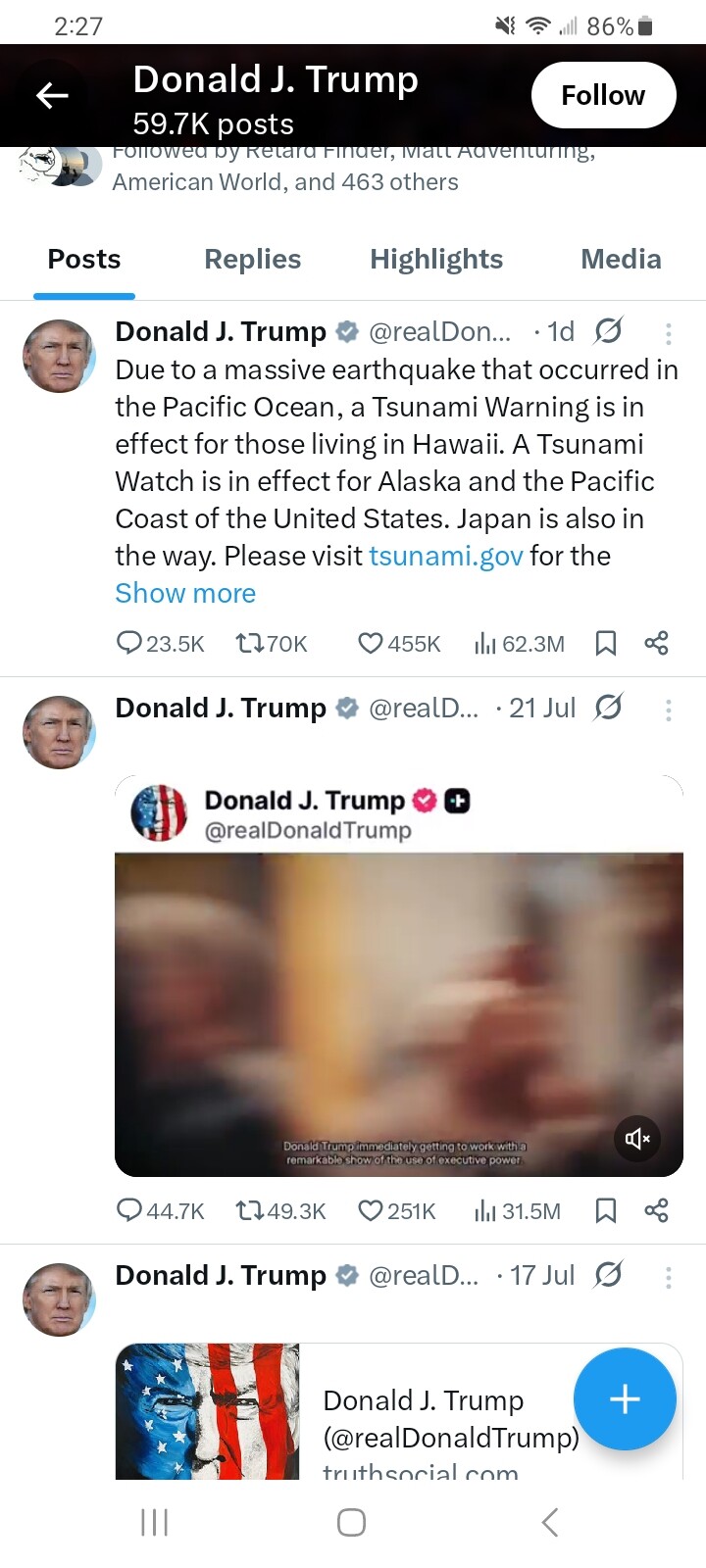The image size is (706, 1568).
Task: Switch to the Media tab
Action: click(x=621, y=259)
